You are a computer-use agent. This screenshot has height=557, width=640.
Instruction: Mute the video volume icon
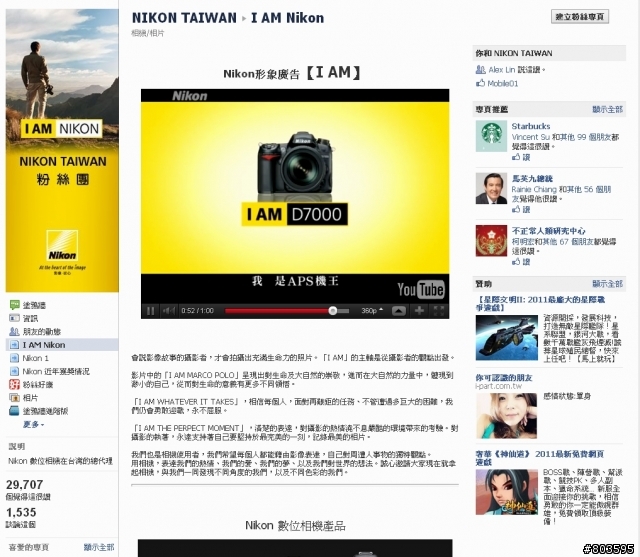tap(169, 311)
